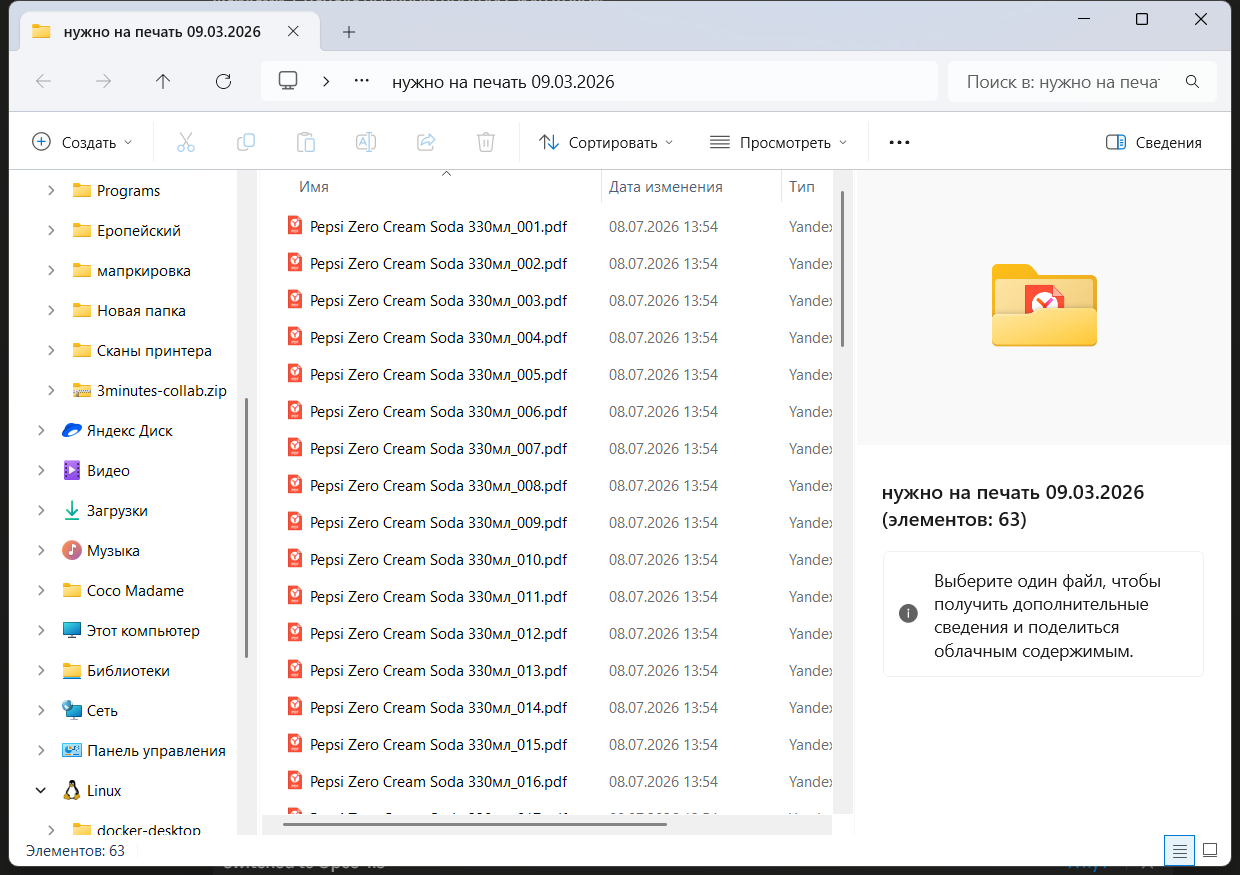This screenshot has width=1240, height=875.
Task: Open the Создать dropdown
Action: [x=82, y=142]
